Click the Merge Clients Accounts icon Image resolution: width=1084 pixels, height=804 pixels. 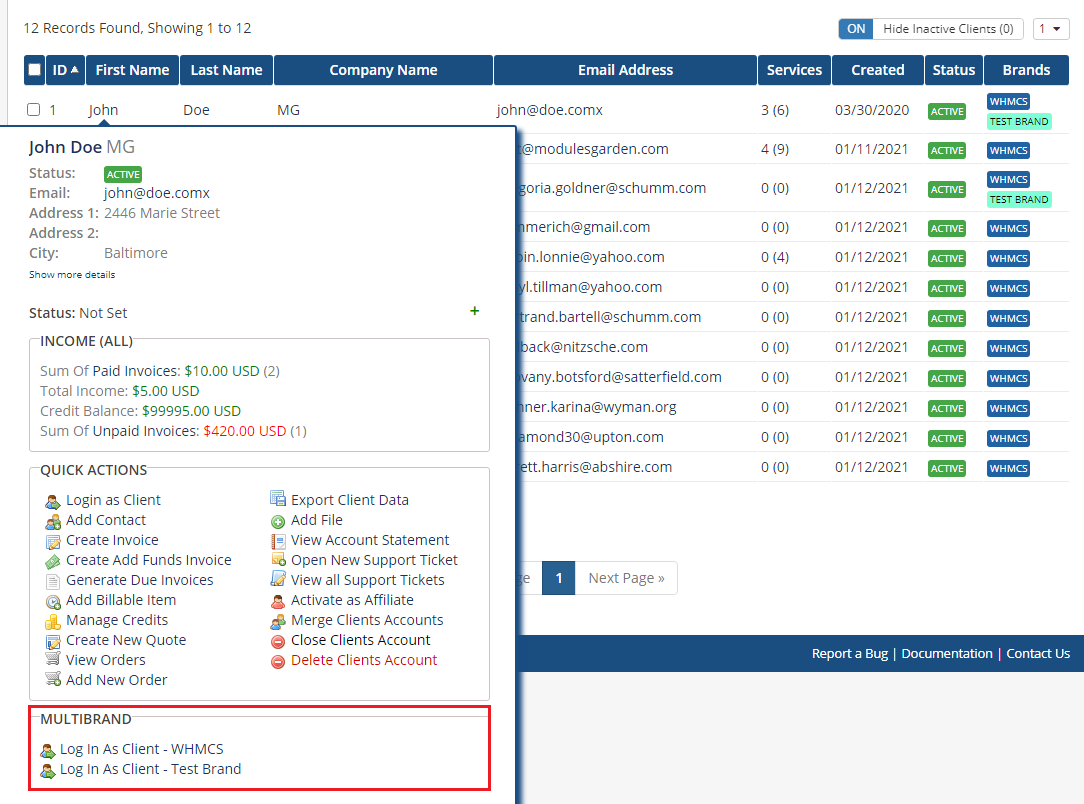pos(278,621)
